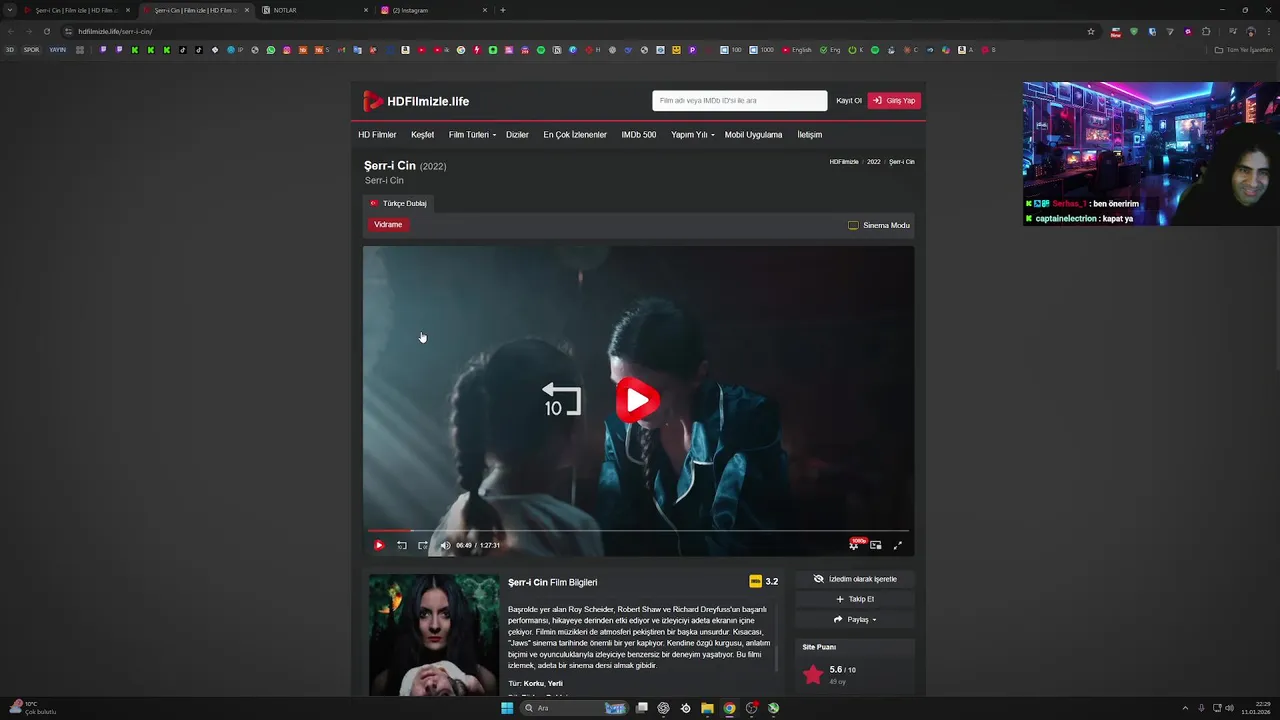Click the Şerr-i Cin movie poster thumbnail
This screenshot has width=1280, height=720.
coord(433,634)
